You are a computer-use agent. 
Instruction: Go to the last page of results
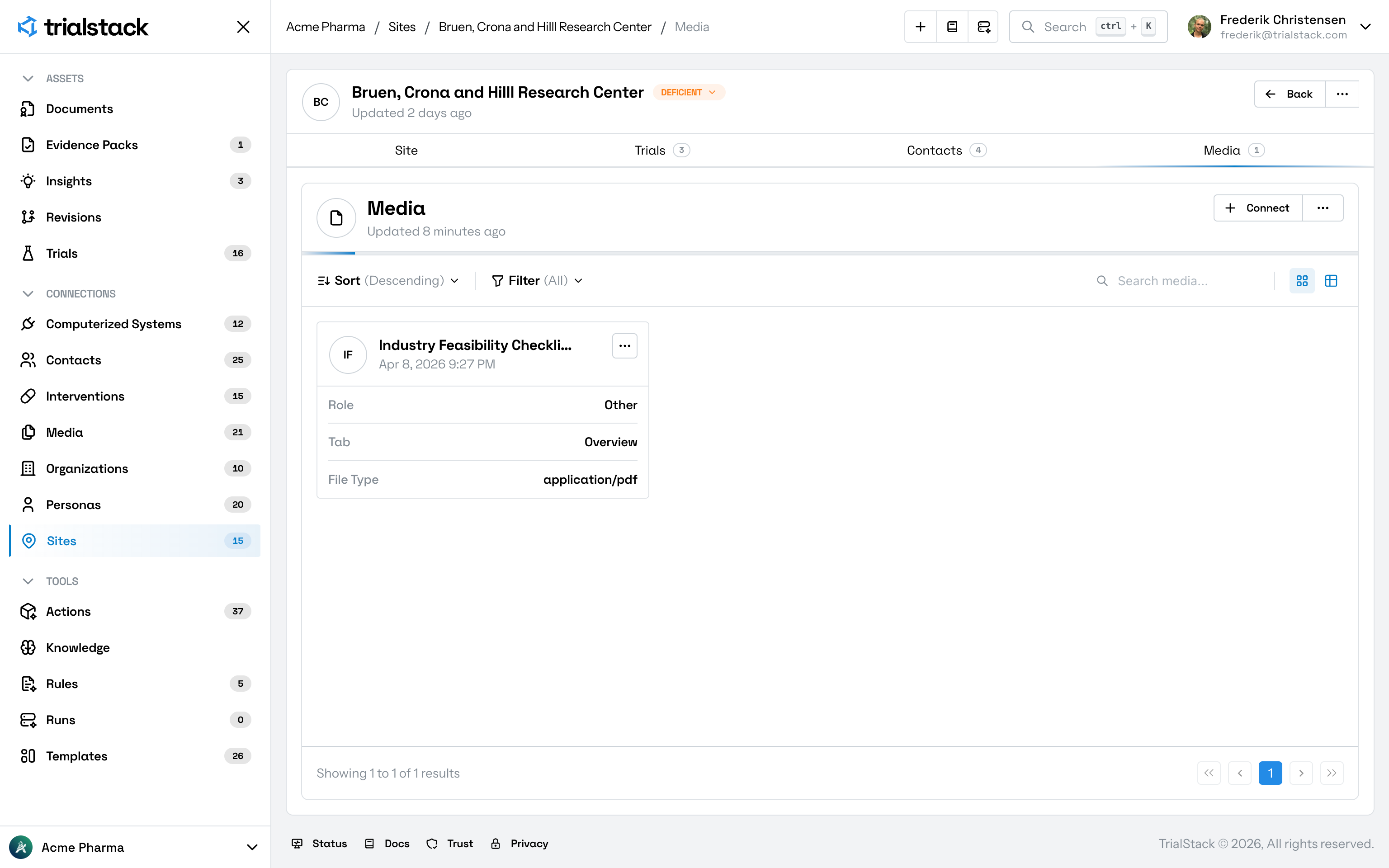click(x=1332, y=773)
